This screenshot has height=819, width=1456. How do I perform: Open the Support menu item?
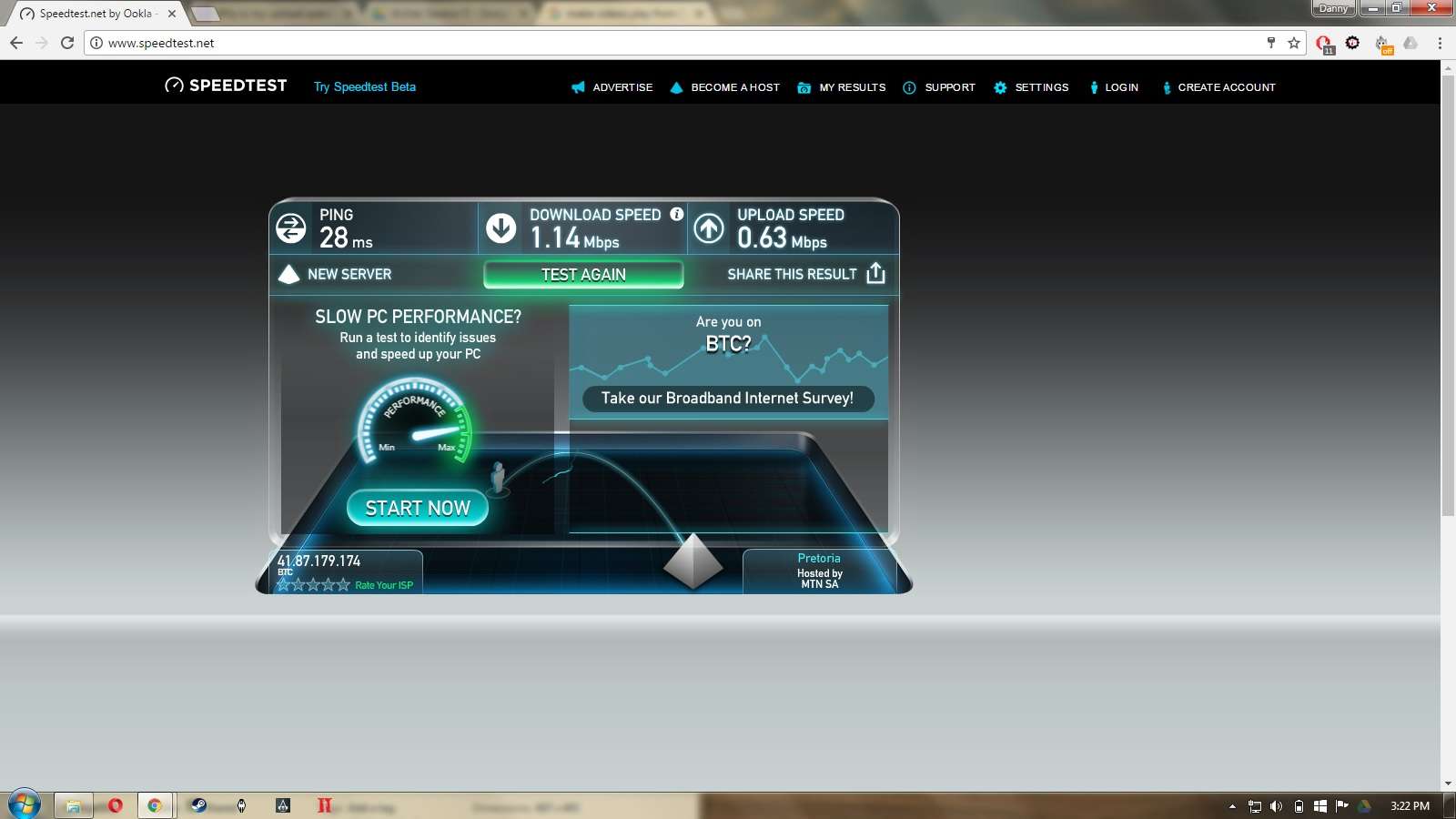point(939,87)
